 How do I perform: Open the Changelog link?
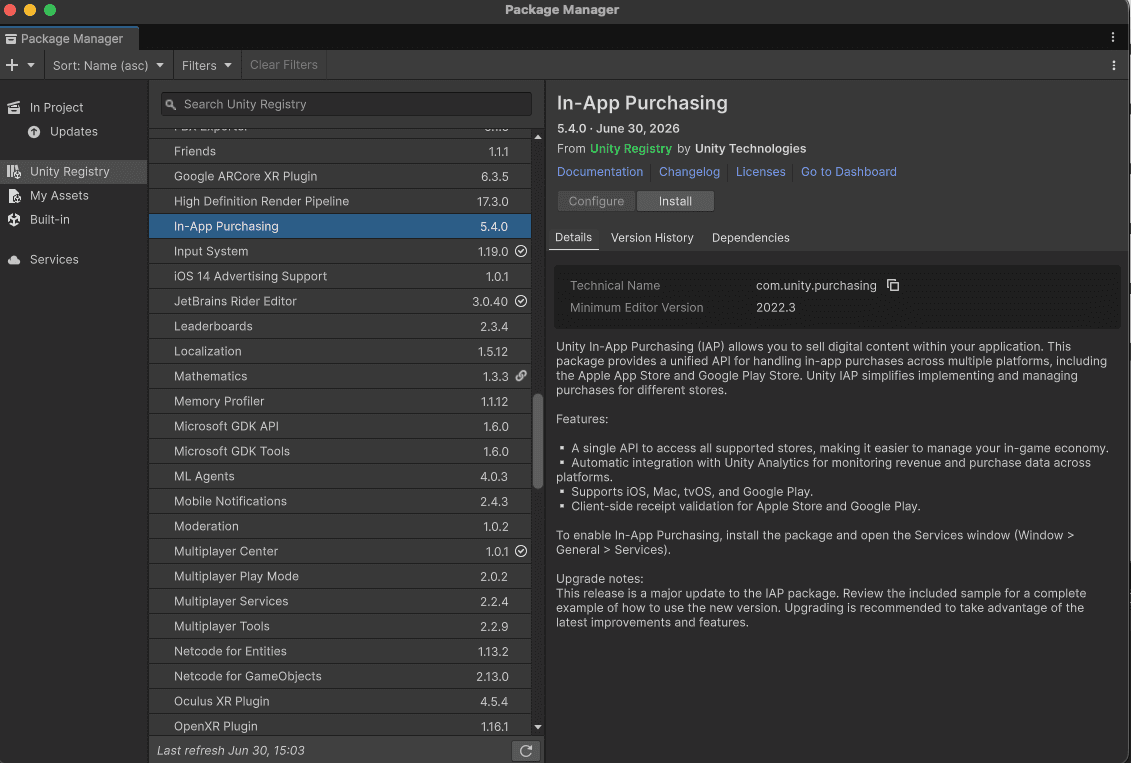point(689,172)
